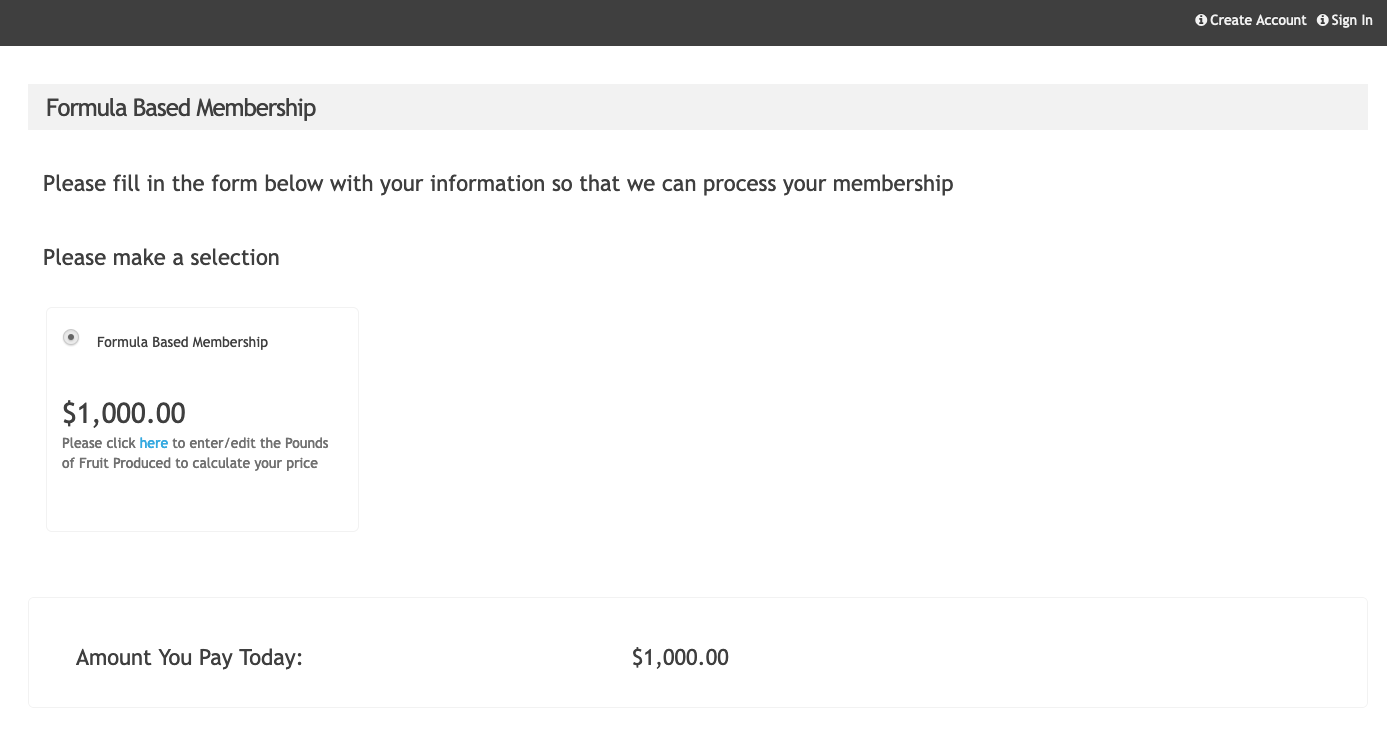Click the Formula Based Membership page heading
Image resolution: width=1387 pixels, height=733 pixels.
pyautogui.click(x=181, y=107)
